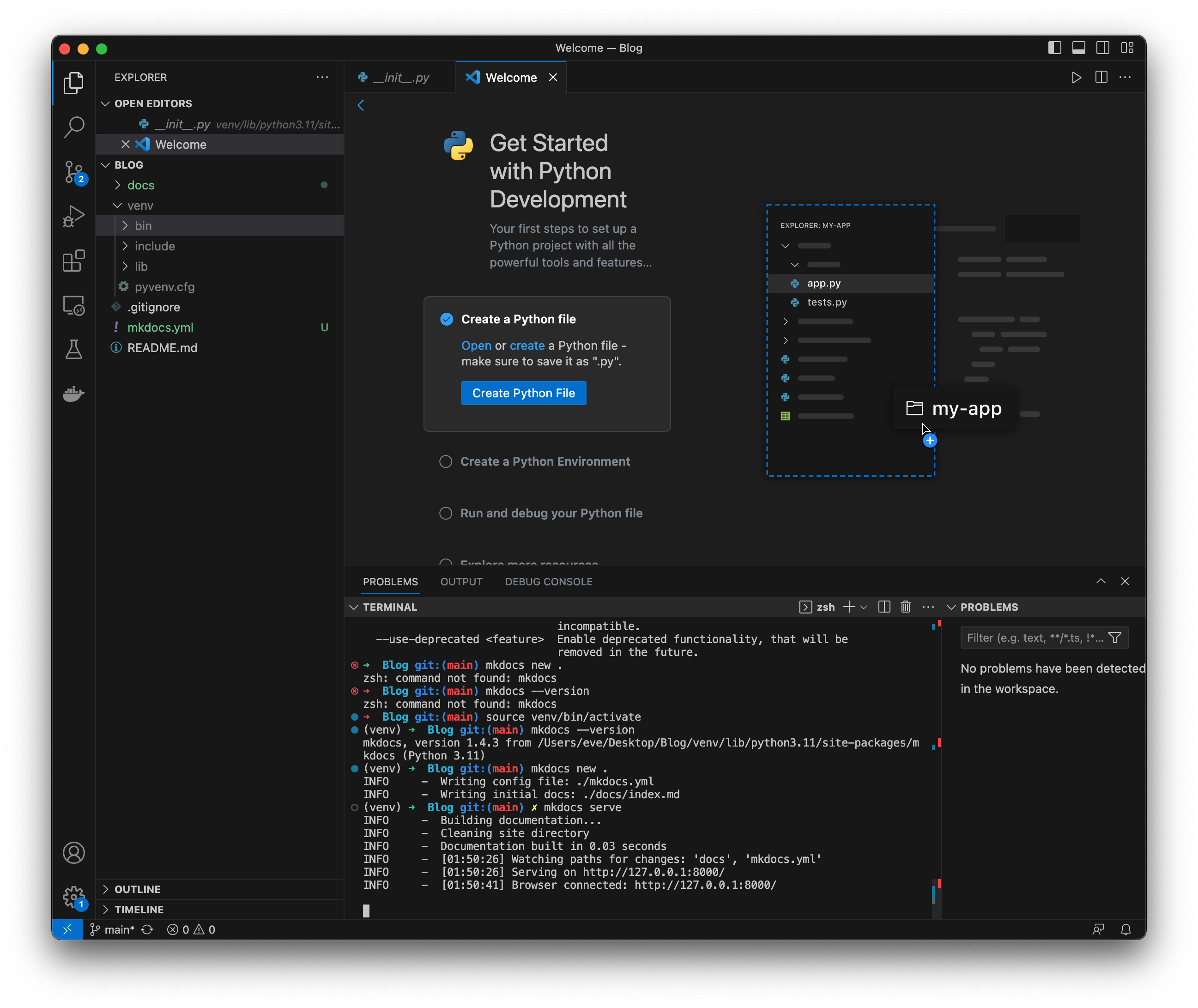Follow the Open link in walkthrough
This screenshot has height=1008, width=1198.
pos(477,345)
